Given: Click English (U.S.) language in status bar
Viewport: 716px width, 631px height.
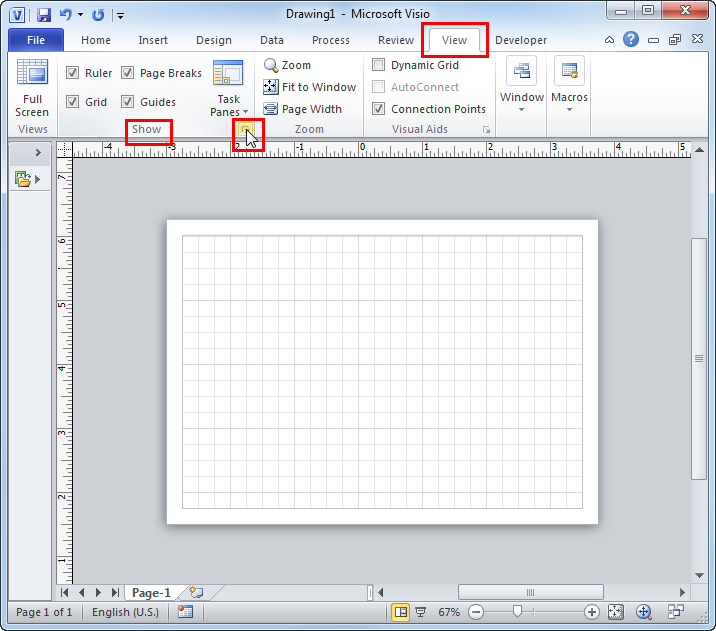Looking at the screenshot, I should (x=125, y=612).
